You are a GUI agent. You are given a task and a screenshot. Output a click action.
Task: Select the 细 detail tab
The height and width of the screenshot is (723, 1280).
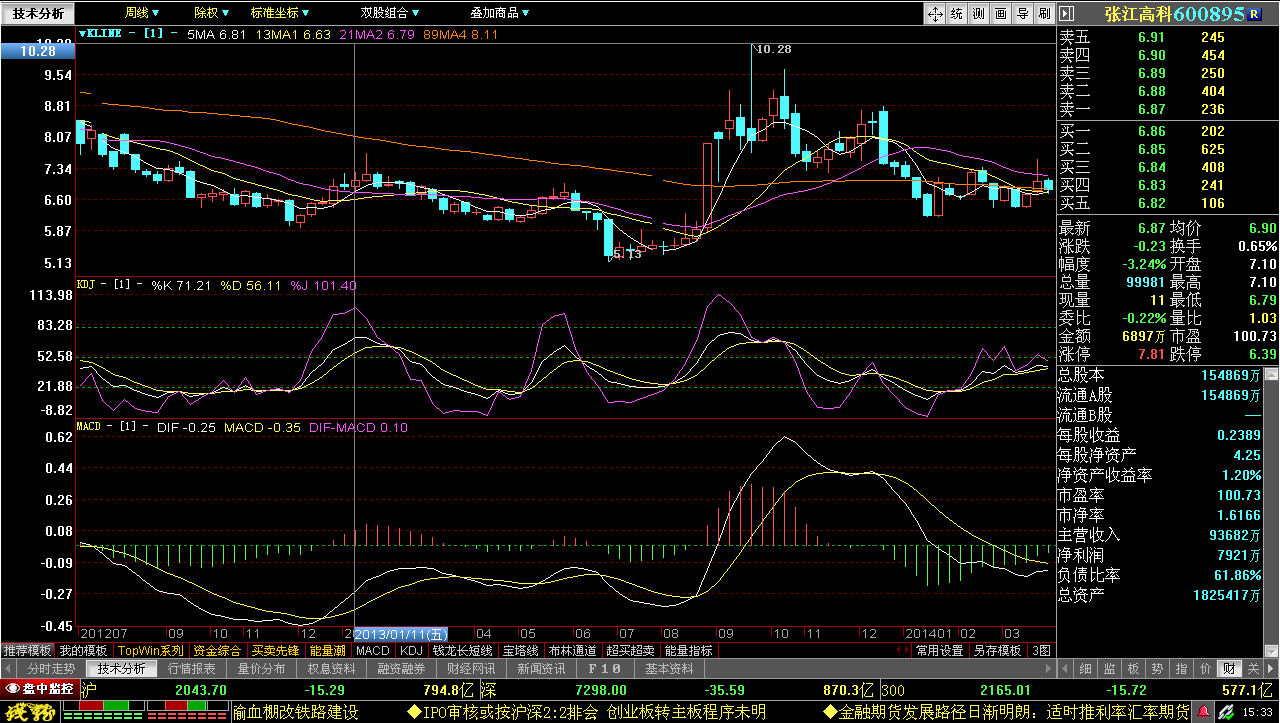tap(1085, 669)
